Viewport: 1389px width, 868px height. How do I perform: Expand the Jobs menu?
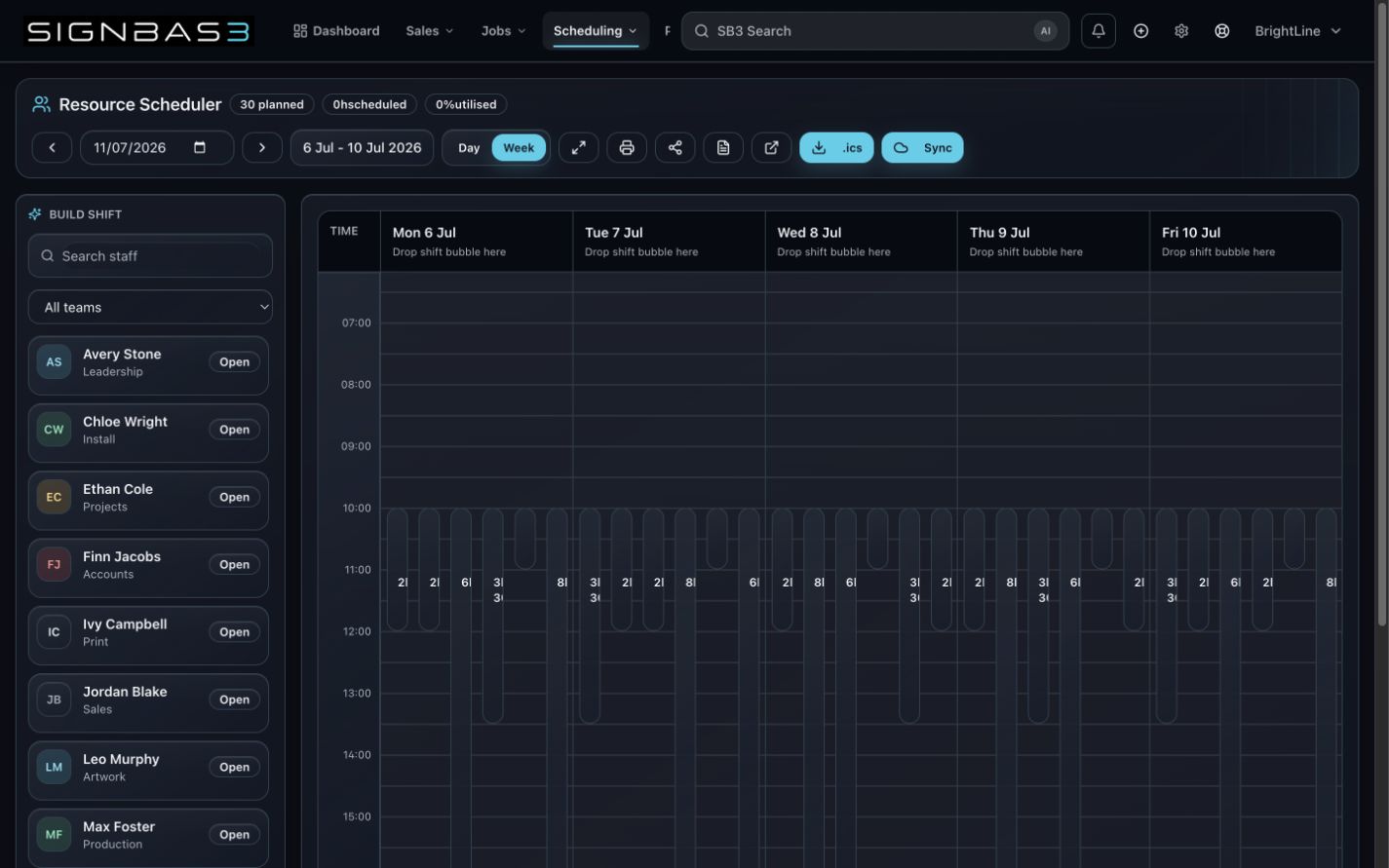pyautogui.click(x=503, y=31)
